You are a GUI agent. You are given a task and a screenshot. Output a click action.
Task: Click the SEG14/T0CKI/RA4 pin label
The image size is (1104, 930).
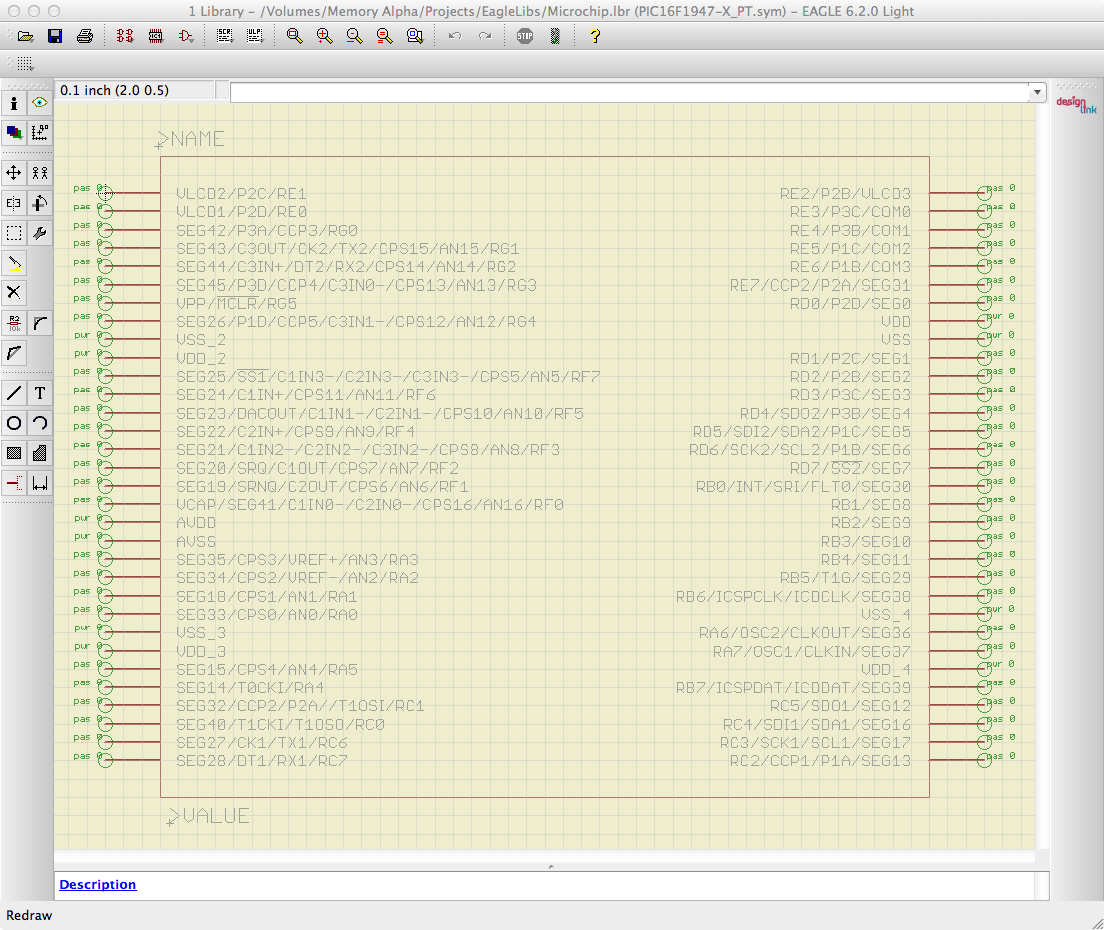[x=250, y=688]
